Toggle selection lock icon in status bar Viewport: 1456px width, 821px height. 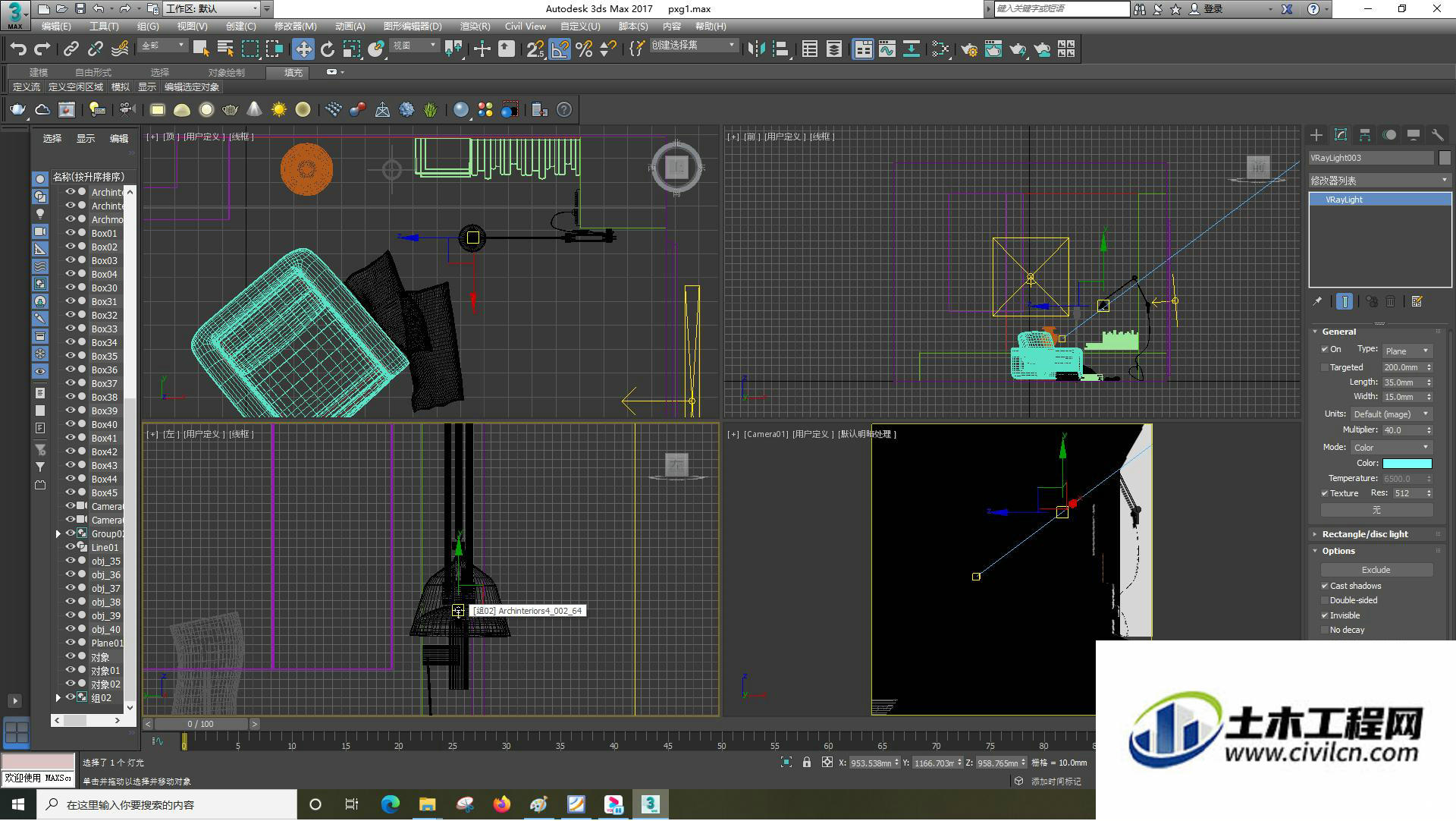[x=807, y=763]
